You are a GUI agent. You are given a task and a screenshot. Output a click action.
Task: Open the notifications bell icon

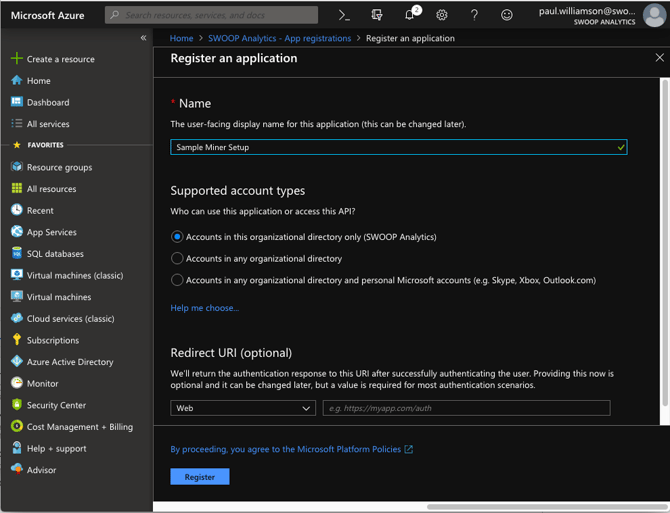(409, 15)
